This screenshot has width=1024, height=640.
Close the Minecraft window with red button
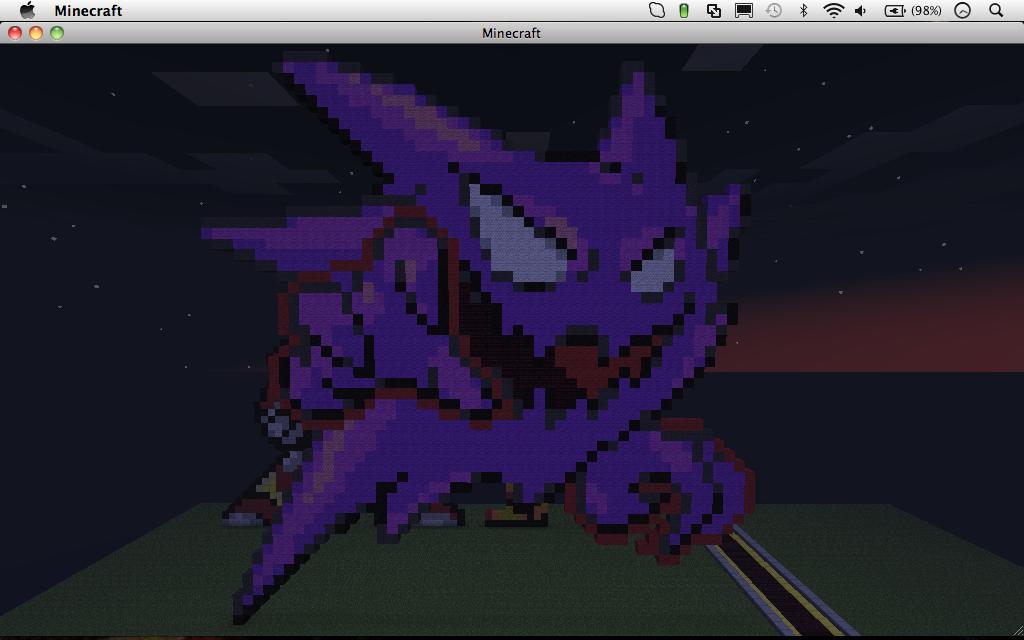coord(15,33)
